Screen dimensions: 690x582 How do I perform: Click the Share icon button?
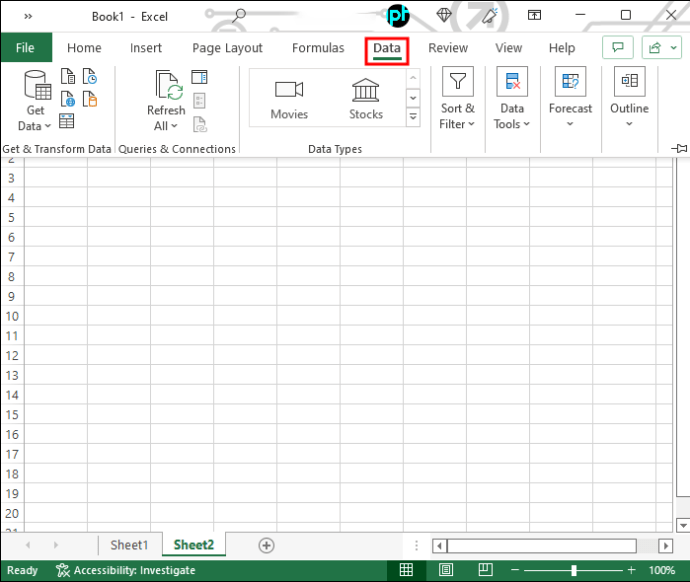tap(655, 48)
